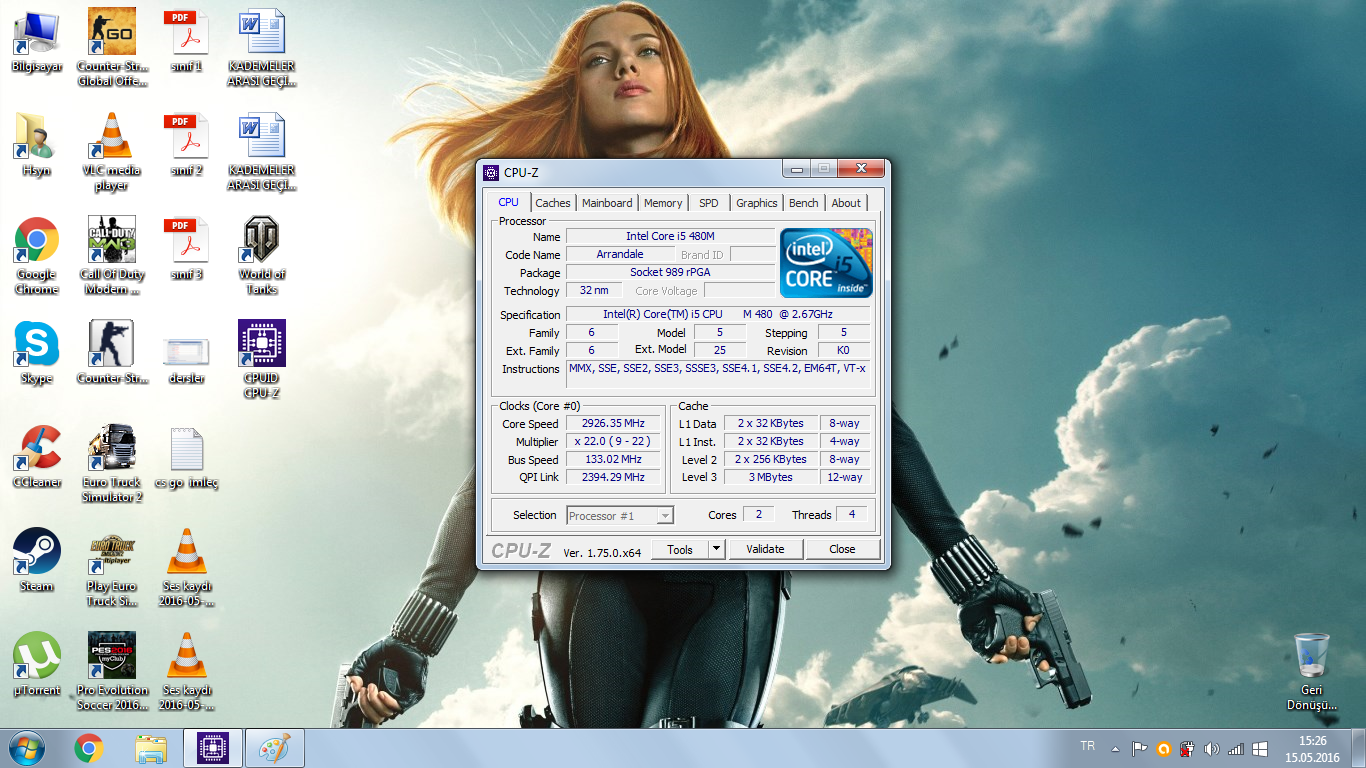This screenshot has height=768, width=1366.
Task: Click the Bus Speed value 133.02 MHz
Action: click(613, 459)
